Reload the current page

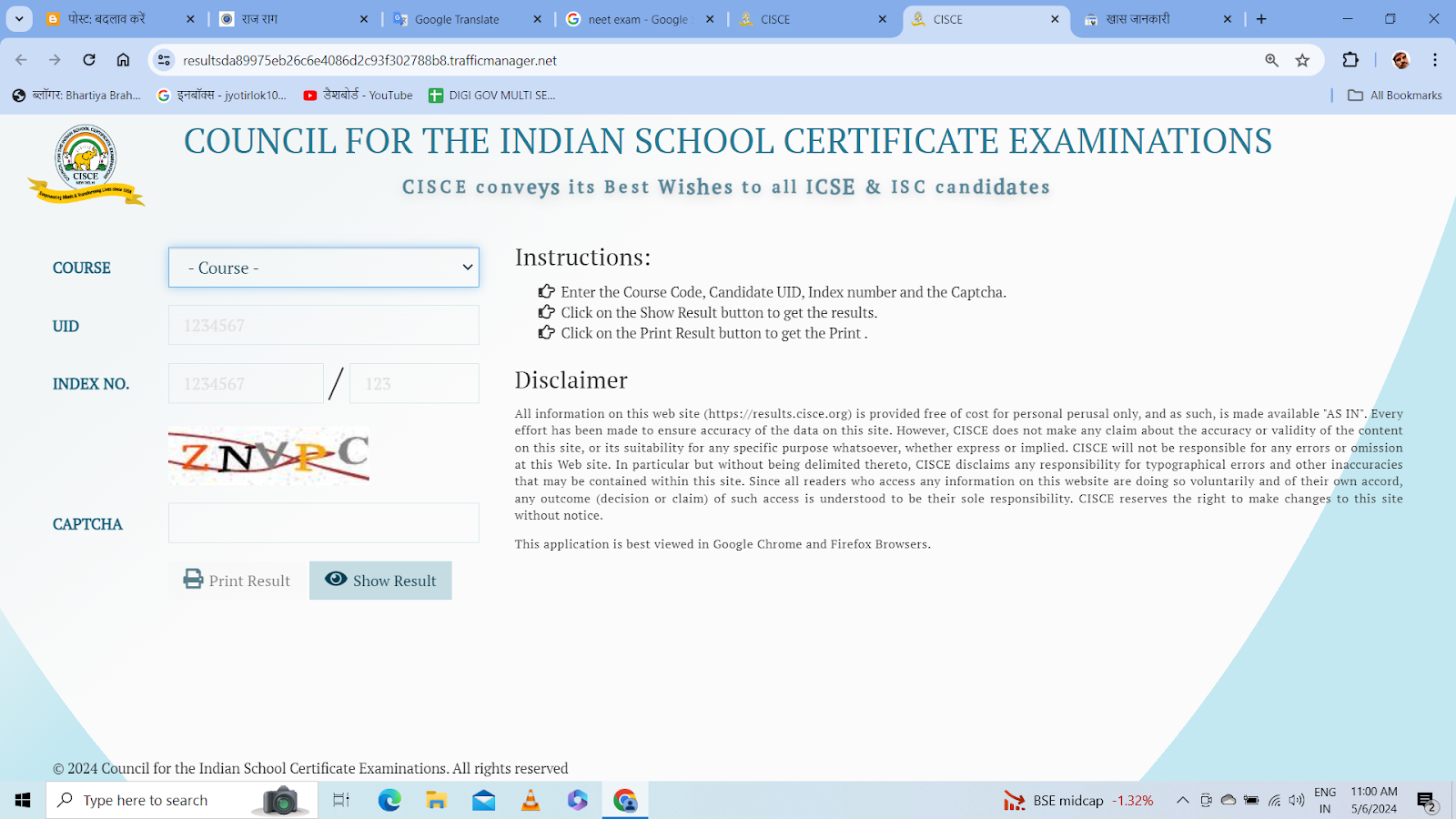[x=89, y=60]
